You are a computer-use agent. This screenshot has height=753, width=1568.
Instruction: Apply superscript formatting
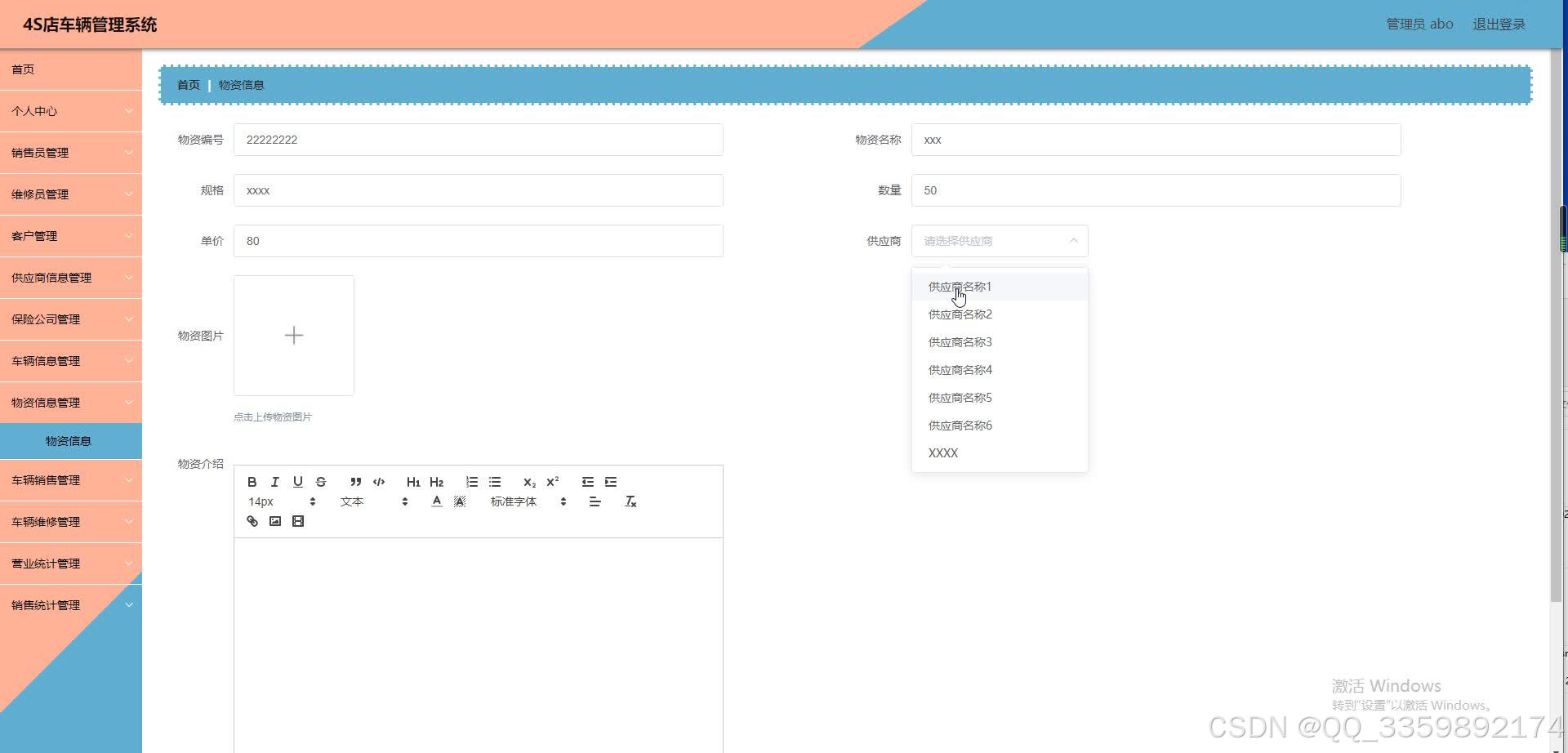pos(552,482)
